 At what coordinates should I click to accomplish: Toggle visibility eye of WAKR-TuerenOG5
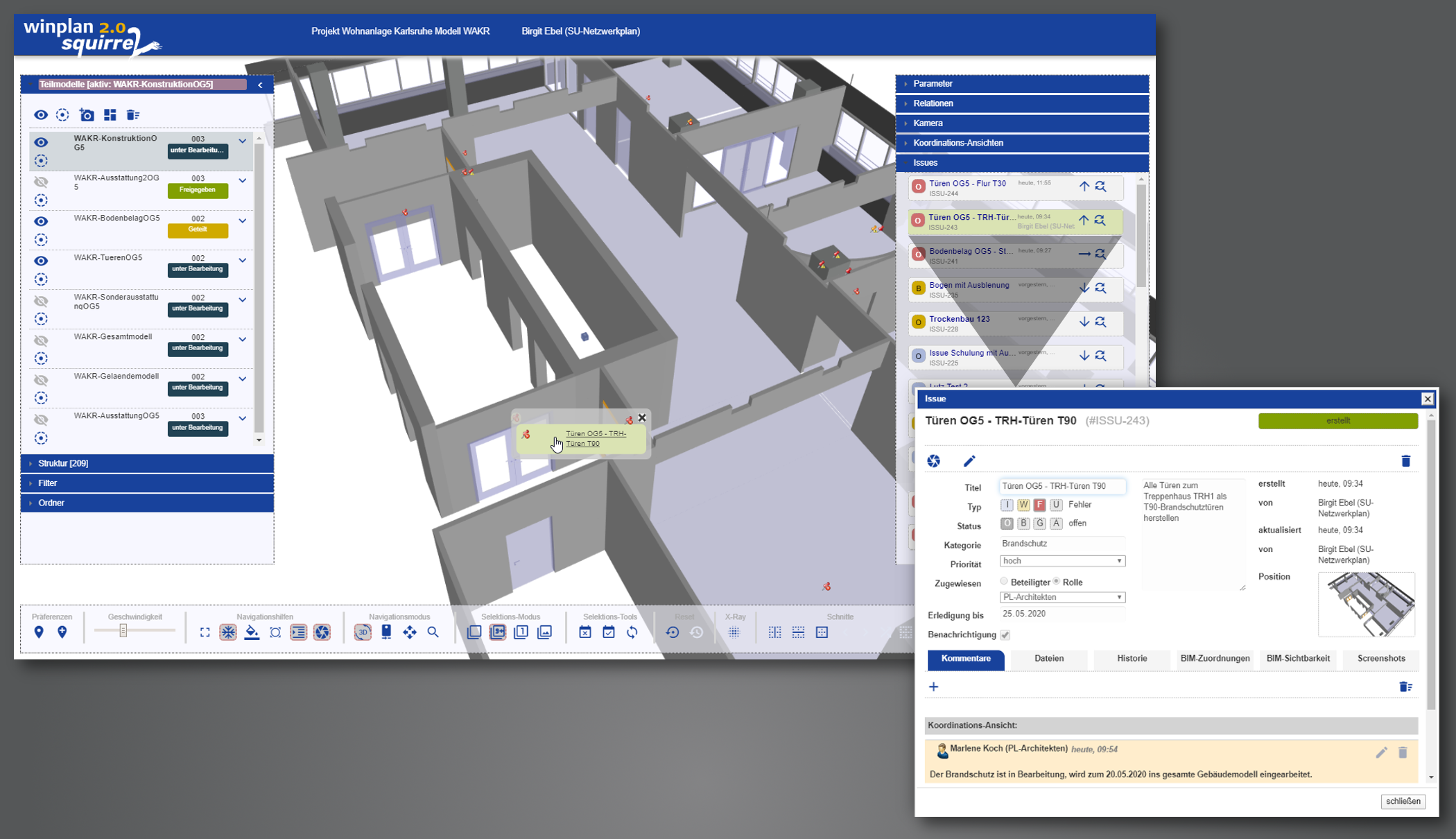click(x=41, y=261)
